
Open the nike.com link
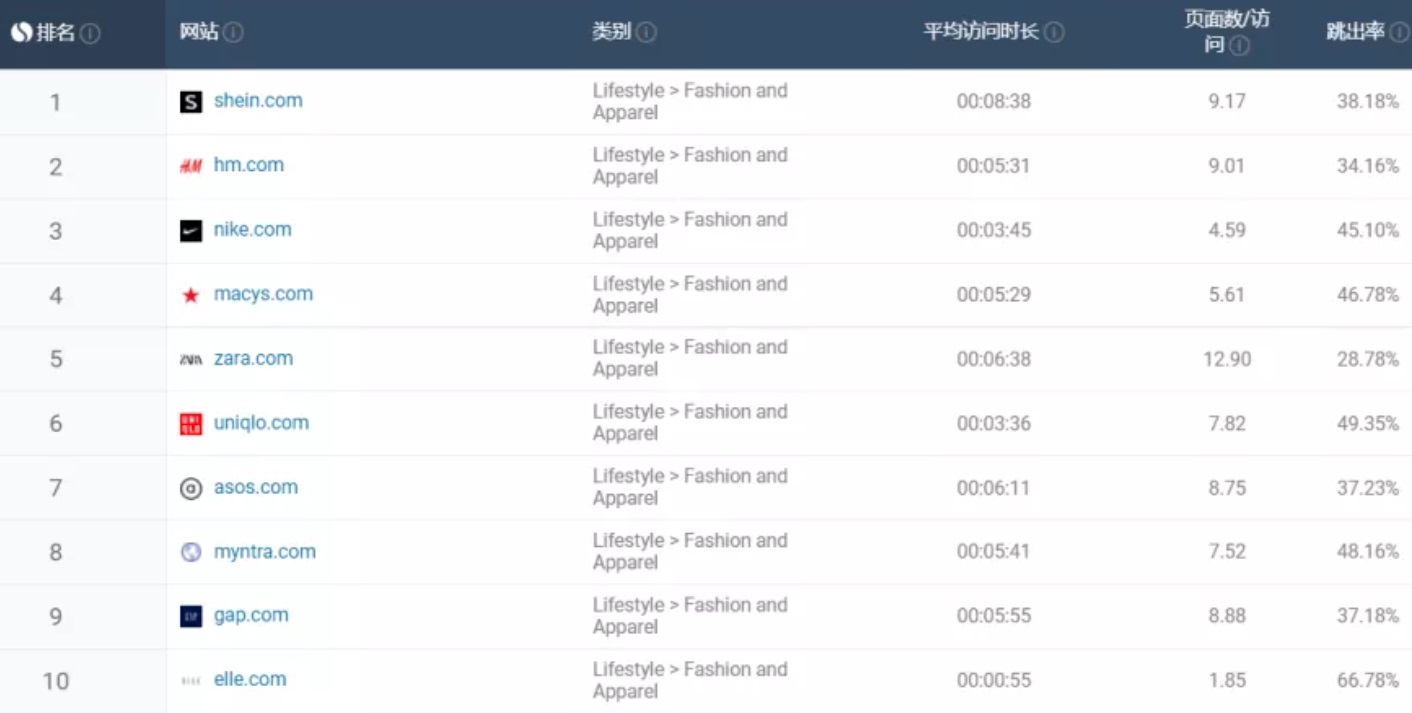(253, 229)
